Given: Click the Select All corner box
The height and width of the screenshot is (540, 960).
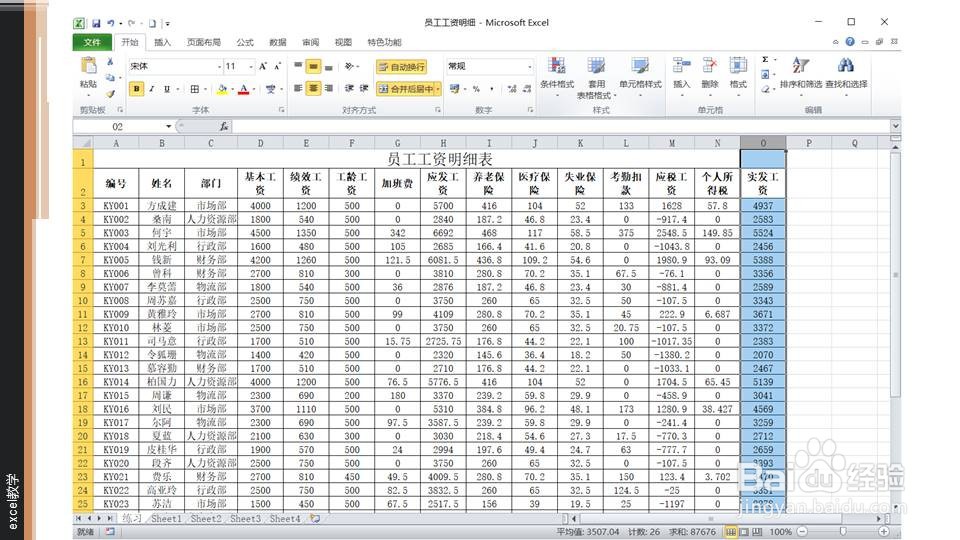Looking at the screenshot, I should [83, 143].
